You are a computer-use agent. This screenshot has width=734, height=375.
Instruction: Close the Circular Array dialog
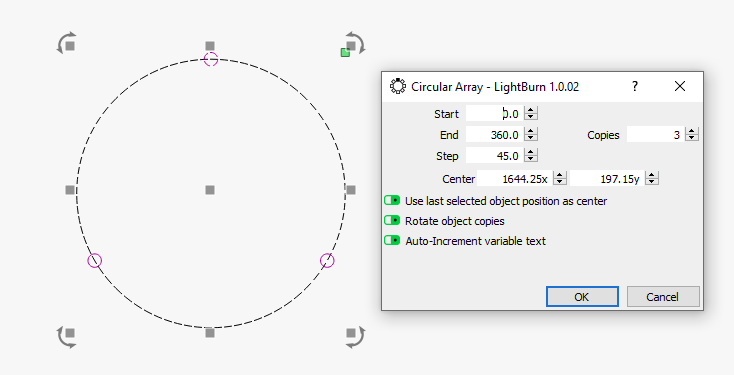680,86
